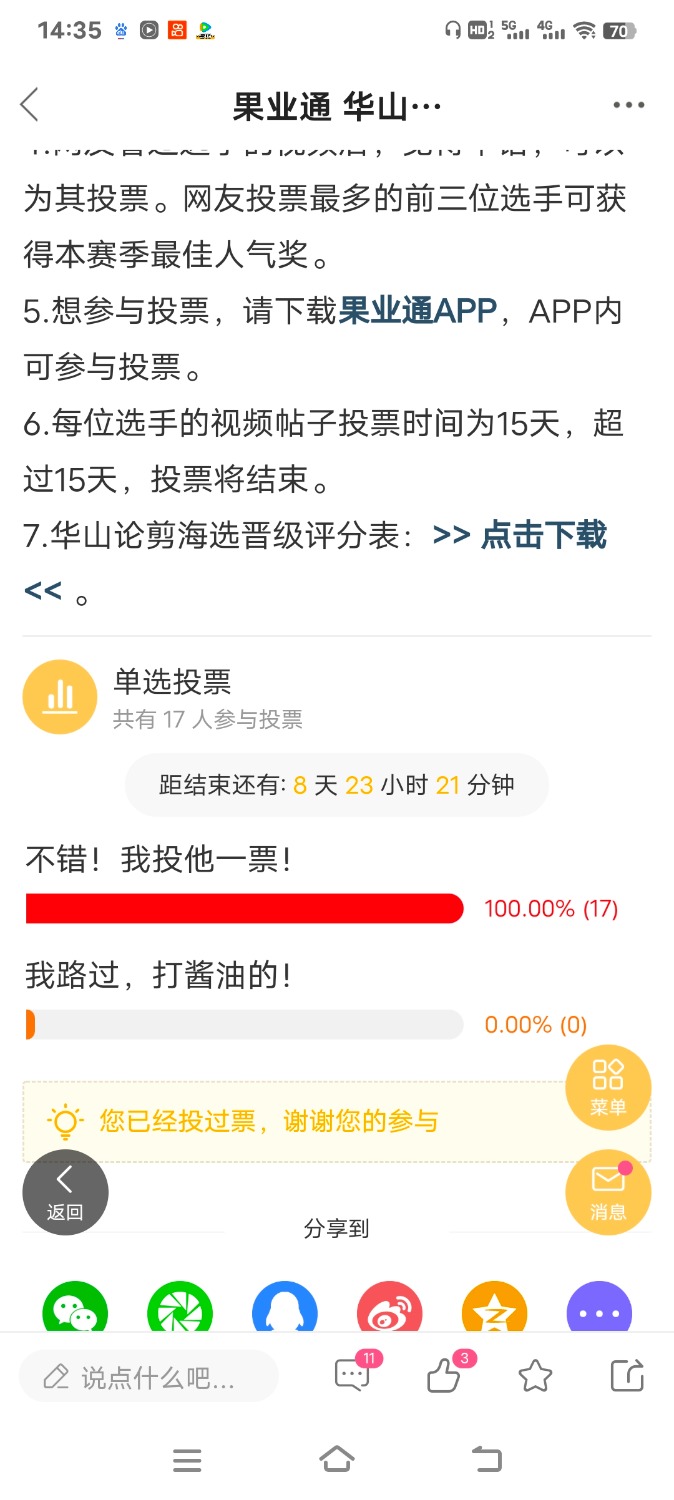This screenshot has height=1500, width=674.
Task: Share to QQ Zone star icon
Action: pos(494,1306)
